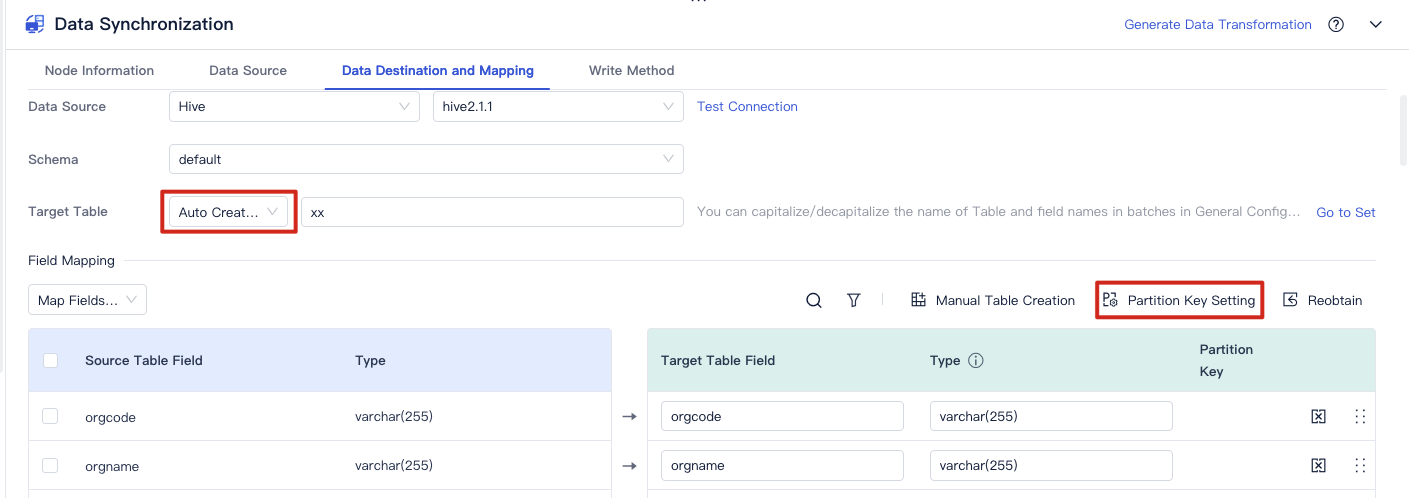Delete the orgname field mapping row

coord(1319,466)
